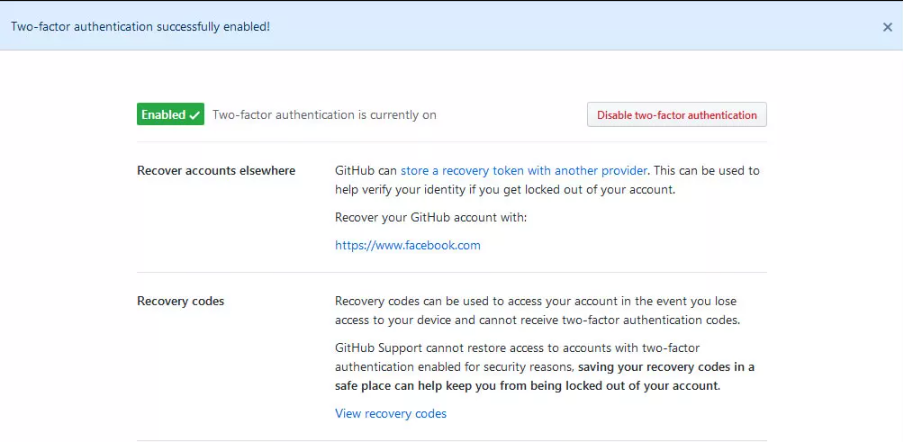Click the 'Two-factor authentication successfully enabled!' banner message

tap(140, 26)
